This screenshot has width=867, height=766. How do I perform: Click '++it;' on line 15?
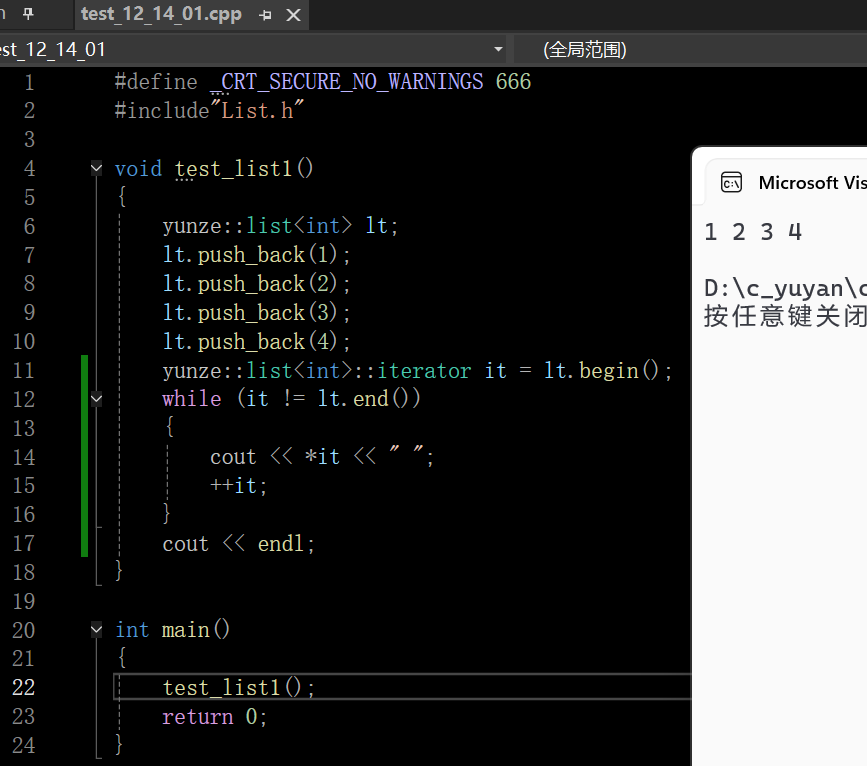click(239, 486)
